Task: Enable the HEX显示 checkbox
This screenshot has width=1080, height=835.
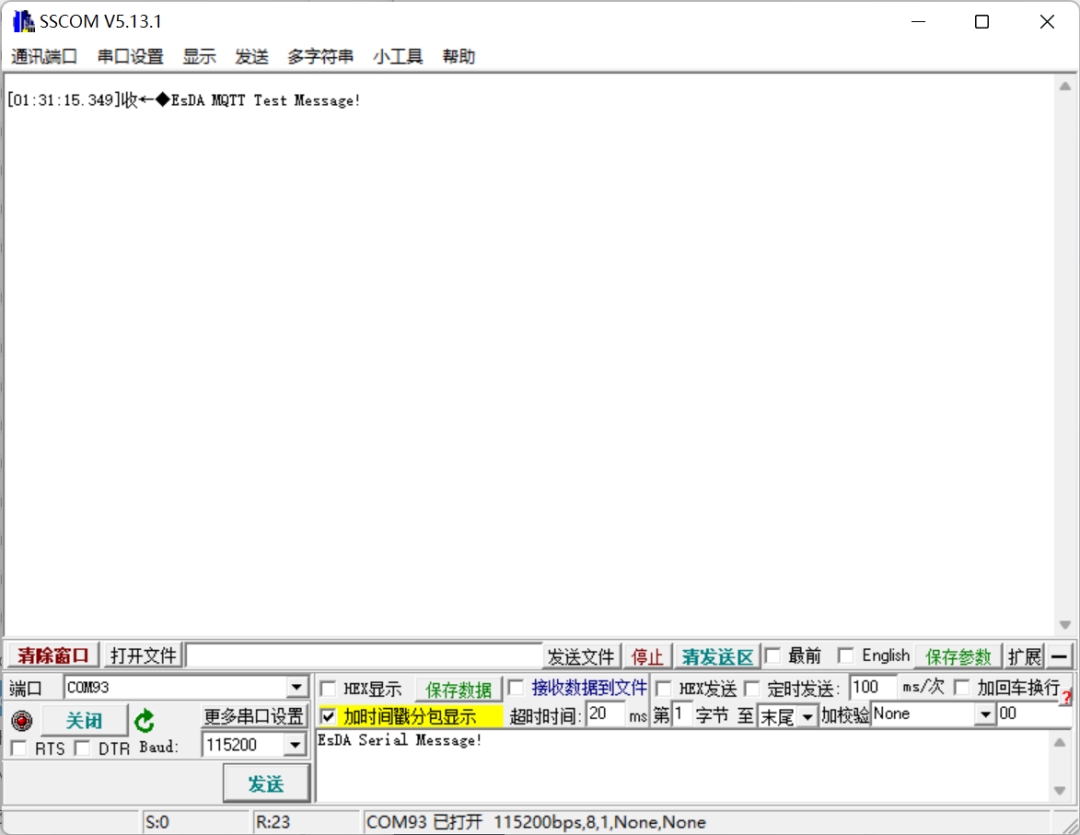Action: coord(328,688)
